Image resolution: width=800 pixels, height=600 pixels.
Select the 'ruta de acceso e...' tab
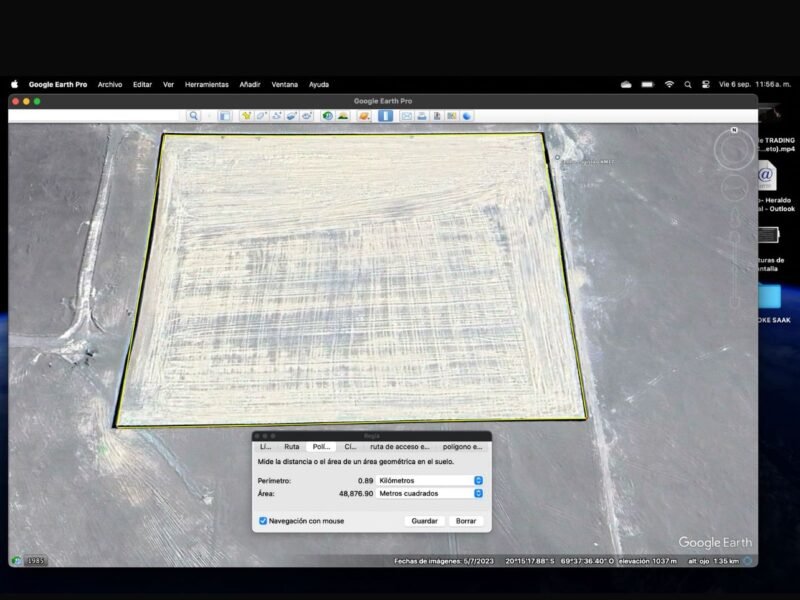coord(399,447)
